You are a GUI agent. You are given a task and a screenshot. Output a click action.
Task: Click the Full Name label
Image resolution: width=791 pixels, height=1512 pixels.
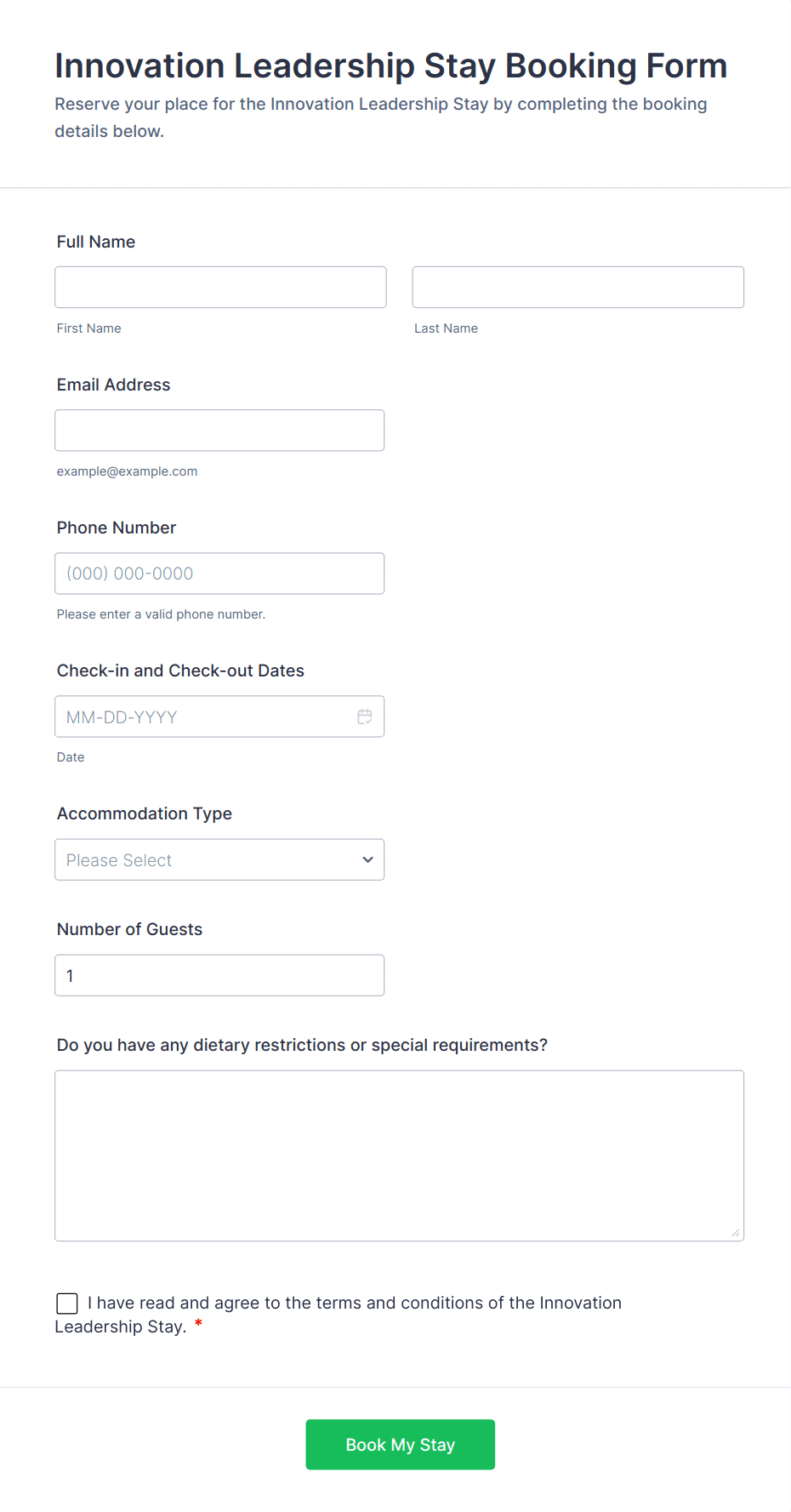tap(96, 242)
